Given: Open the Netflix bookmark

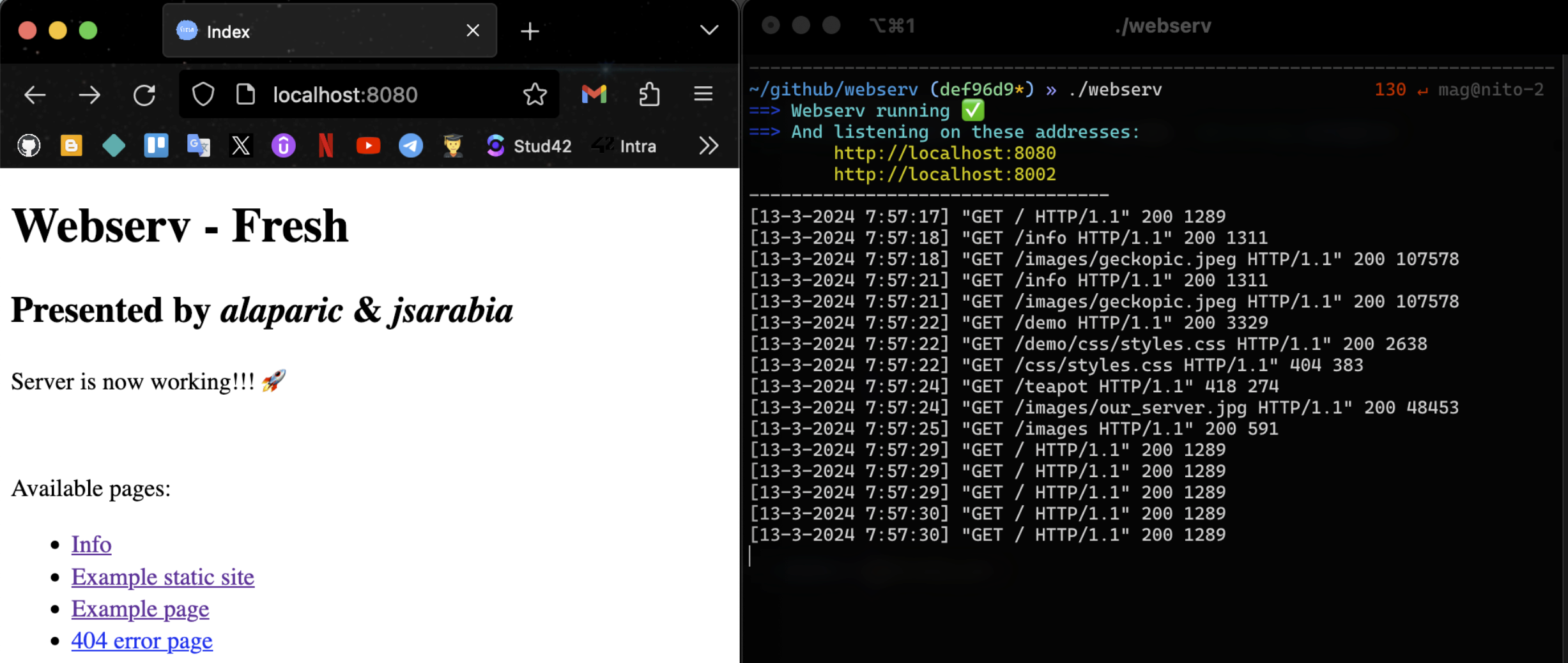Looking at the screenshot, I should [326, 146].
